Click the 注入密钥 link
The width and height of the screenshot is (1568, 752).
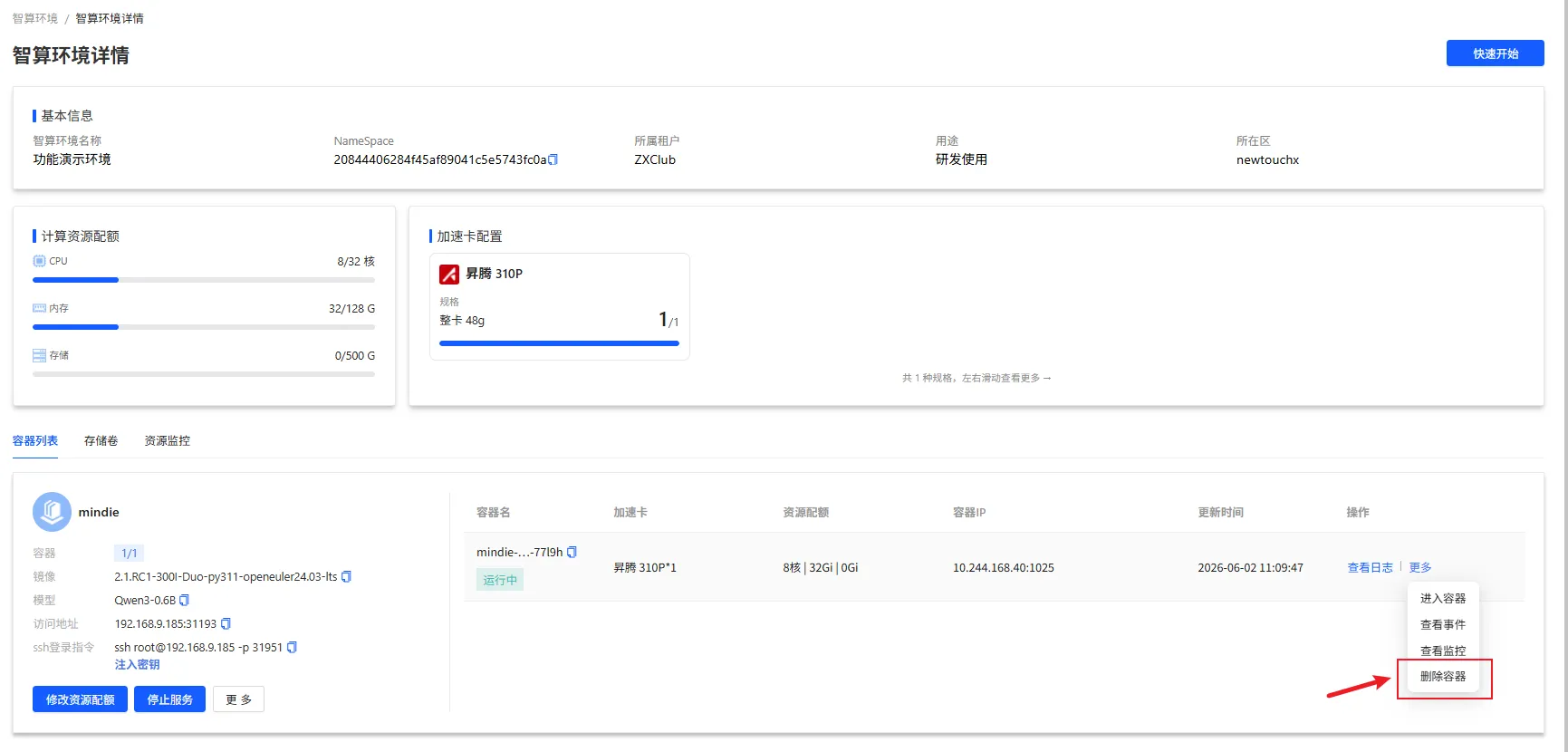pyautogui.click(x=137, y=664)
